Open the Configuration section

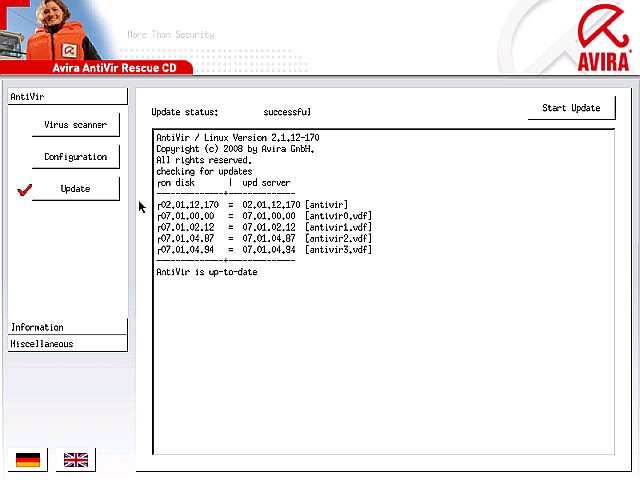coord(76,157)
